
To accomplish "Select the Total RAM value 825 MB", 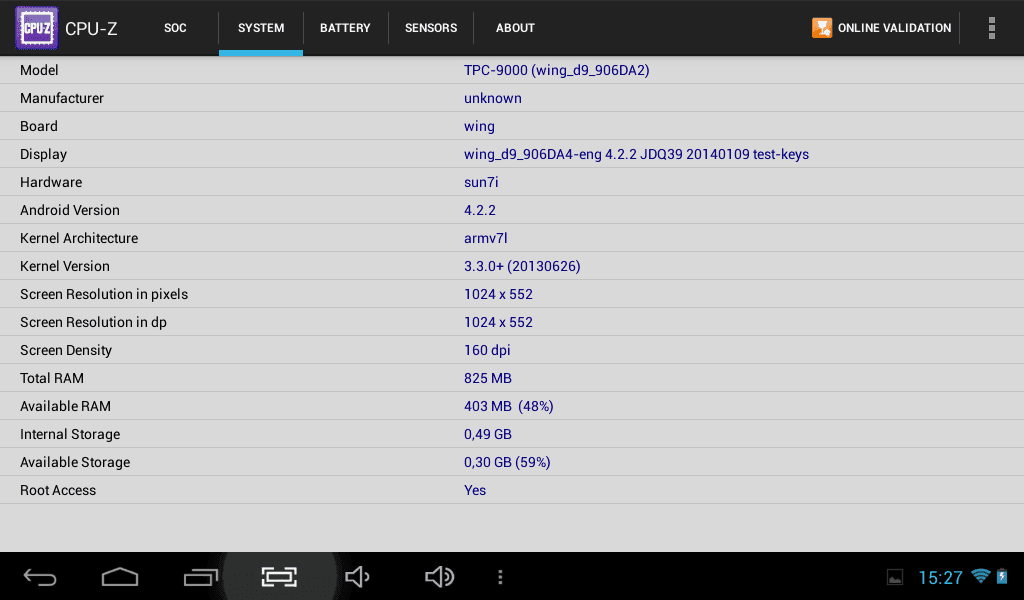I will pyautogui.click(x=488, y=379).
